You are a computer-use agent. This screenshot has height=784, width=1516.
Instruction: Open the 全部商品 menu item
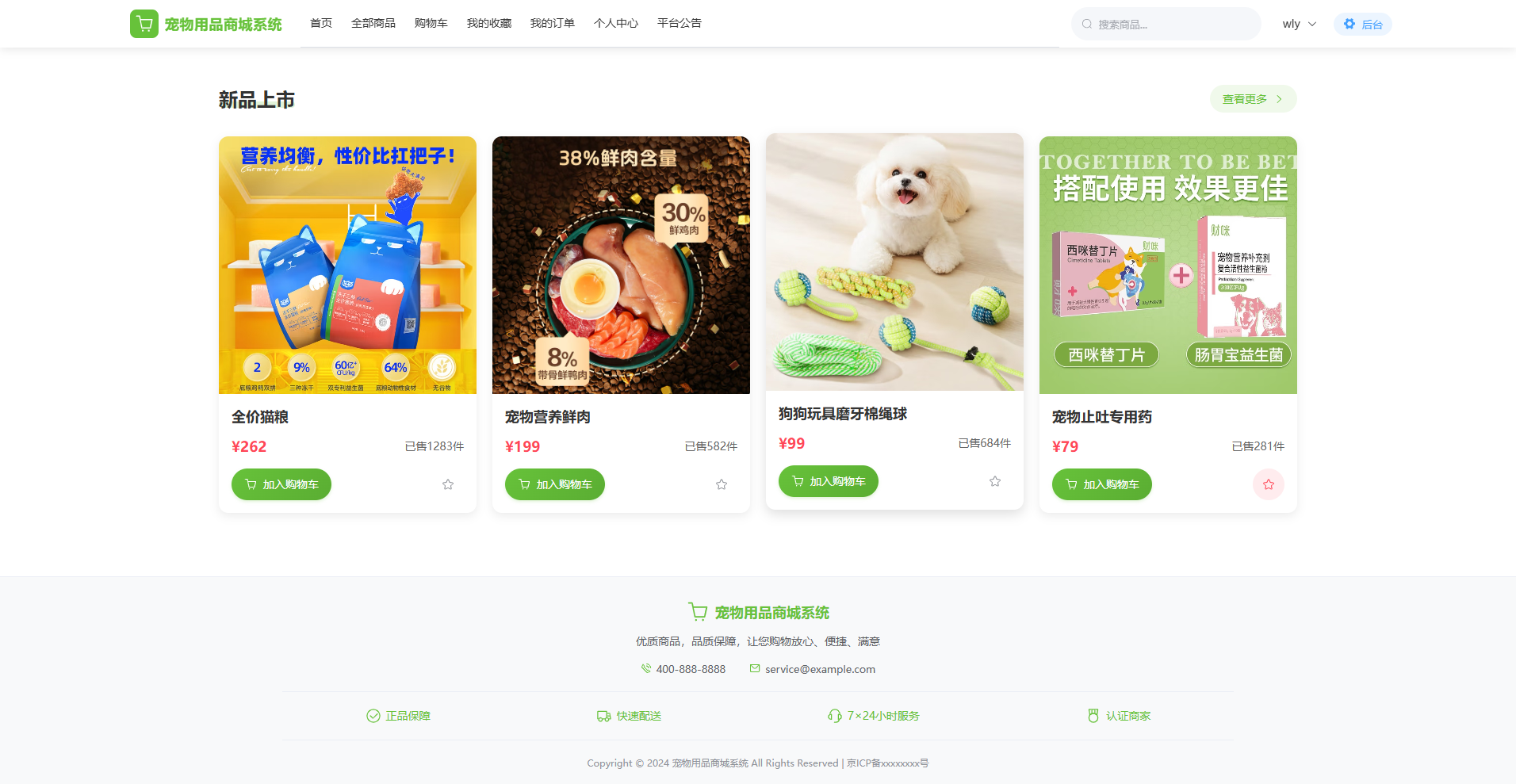point(373,23)
